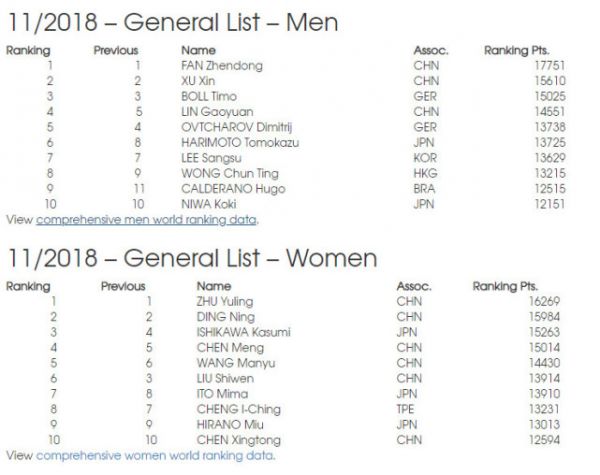The height and width of the screenshot is (475, 600).
Task: Select HARIMOTO Tomokazu name
Action: point(240,142)
